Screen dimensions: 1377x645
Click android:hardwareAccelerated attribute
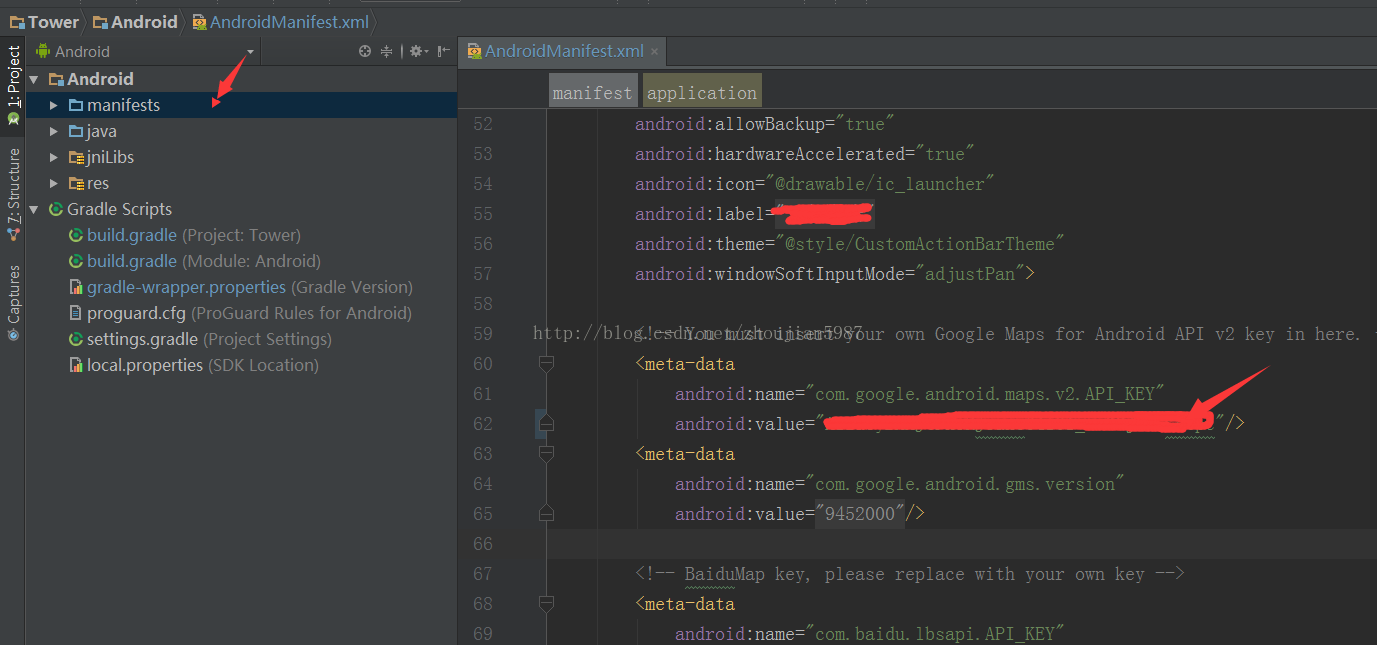coord(774,154)
